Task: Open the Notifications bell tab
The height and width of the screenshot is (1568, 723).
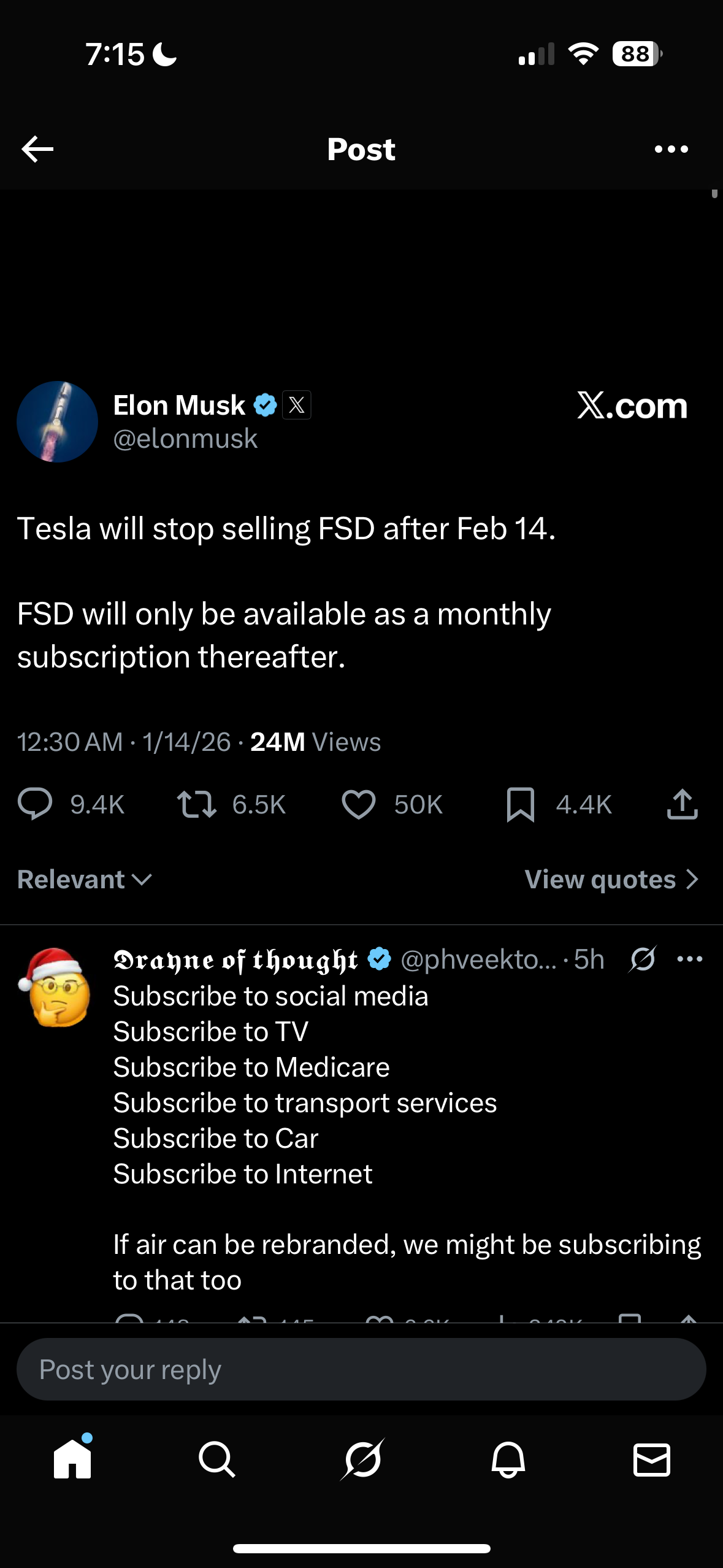Action: [x=508, y=1459]
